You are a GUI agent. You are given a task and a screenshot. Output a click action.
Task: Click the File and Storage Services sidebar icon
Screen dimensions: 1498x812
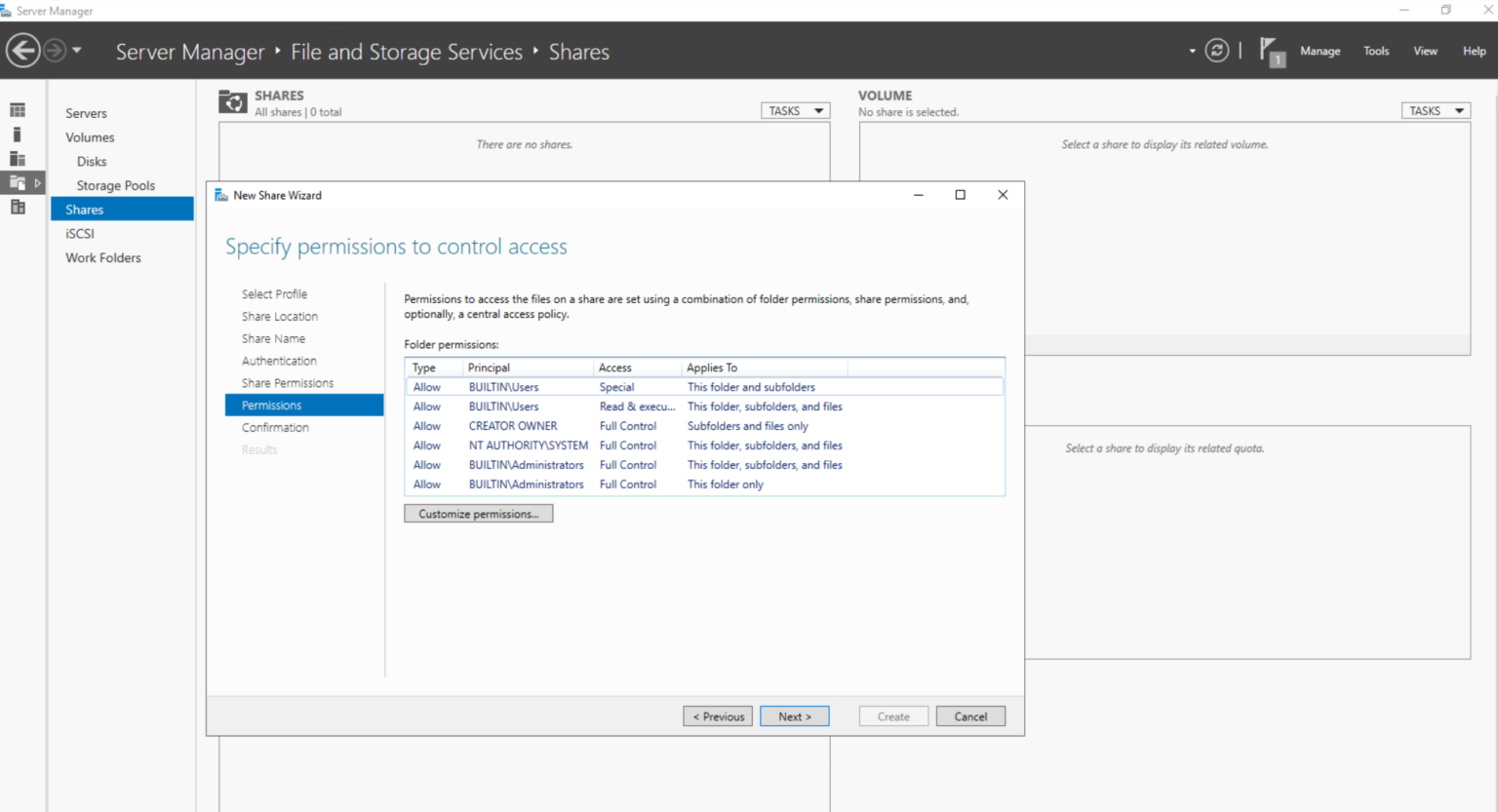click(17, 182)
